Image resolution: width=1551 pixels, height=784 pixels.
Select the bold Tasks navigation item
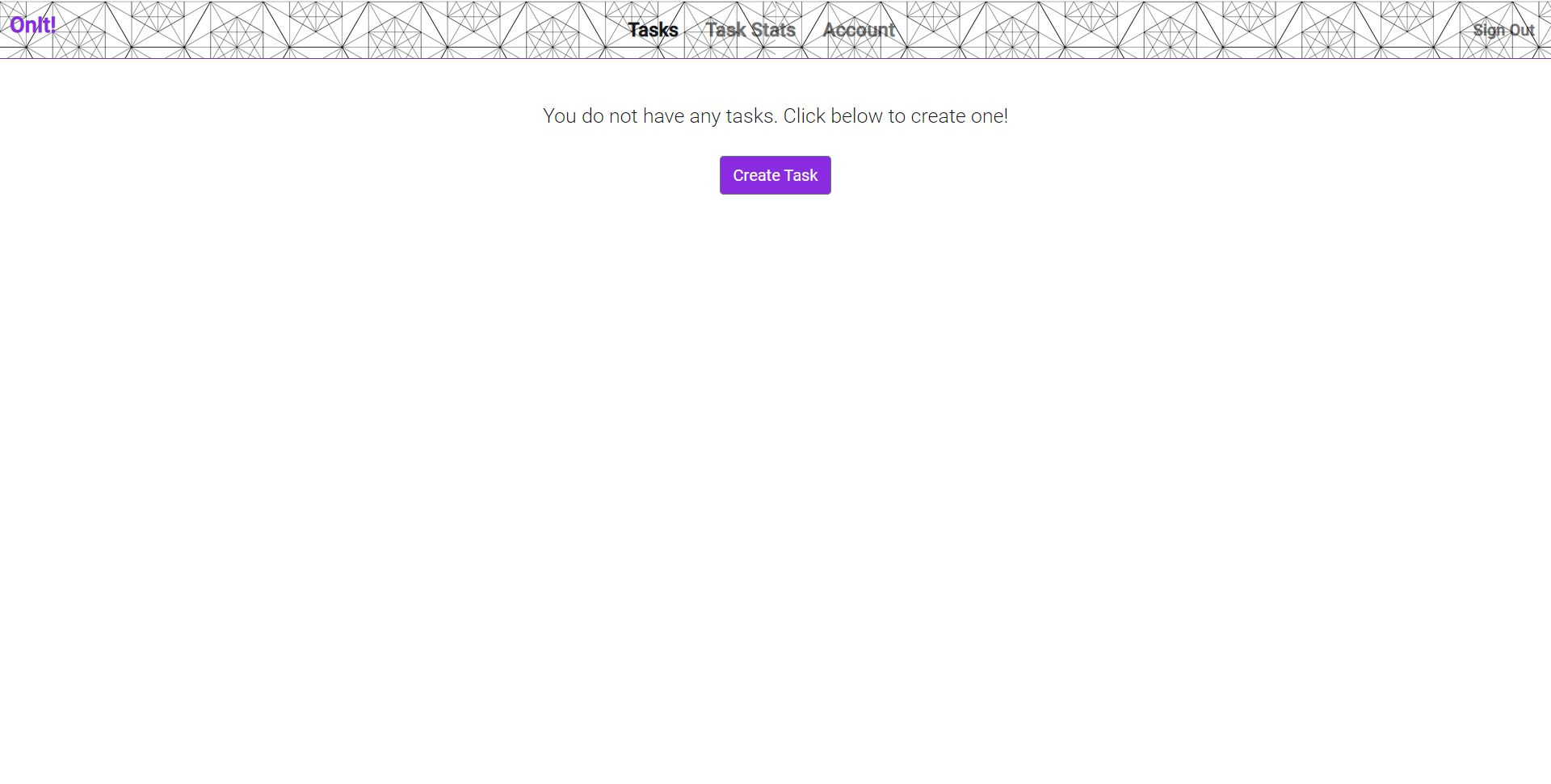[x=653, y=30]
